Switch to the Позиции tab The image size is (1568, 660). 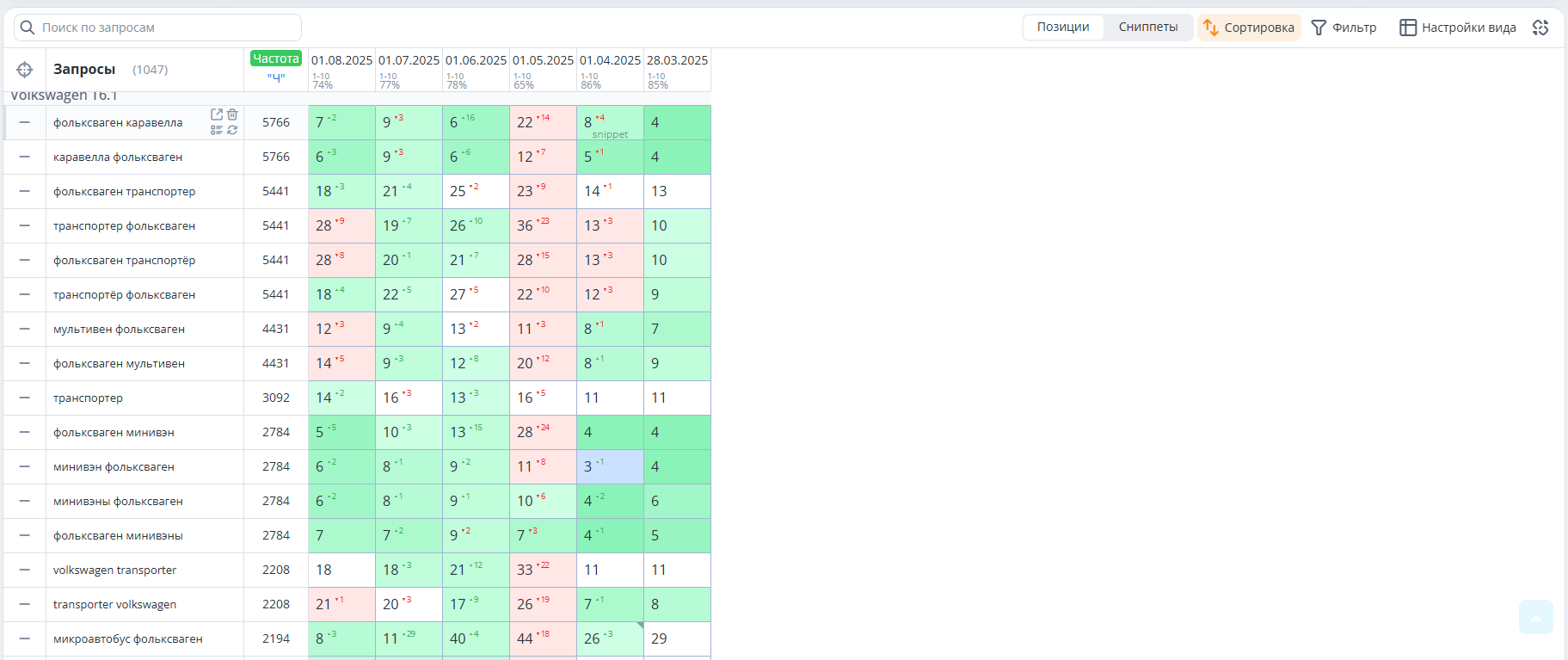point(1063,28)
